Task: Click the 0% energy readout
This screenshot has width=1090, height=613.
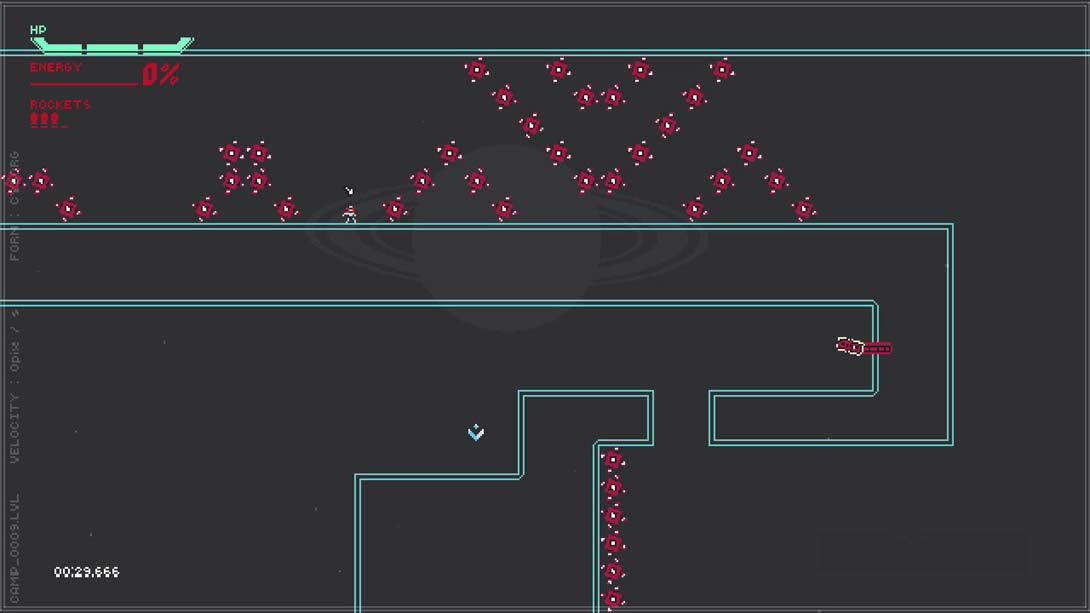Action: pyautogui.click(x=160, y=74)
